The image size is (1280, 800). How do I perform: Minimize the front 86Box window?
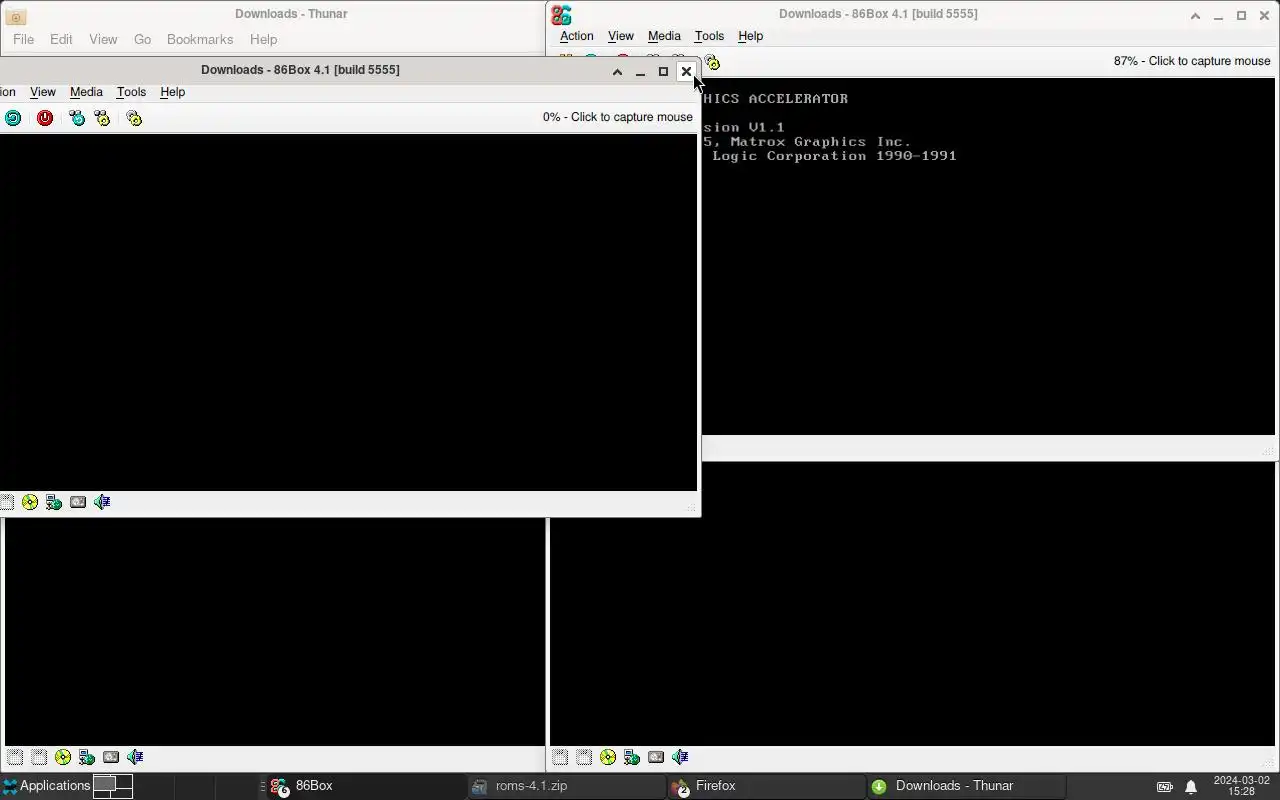[640, 72]
